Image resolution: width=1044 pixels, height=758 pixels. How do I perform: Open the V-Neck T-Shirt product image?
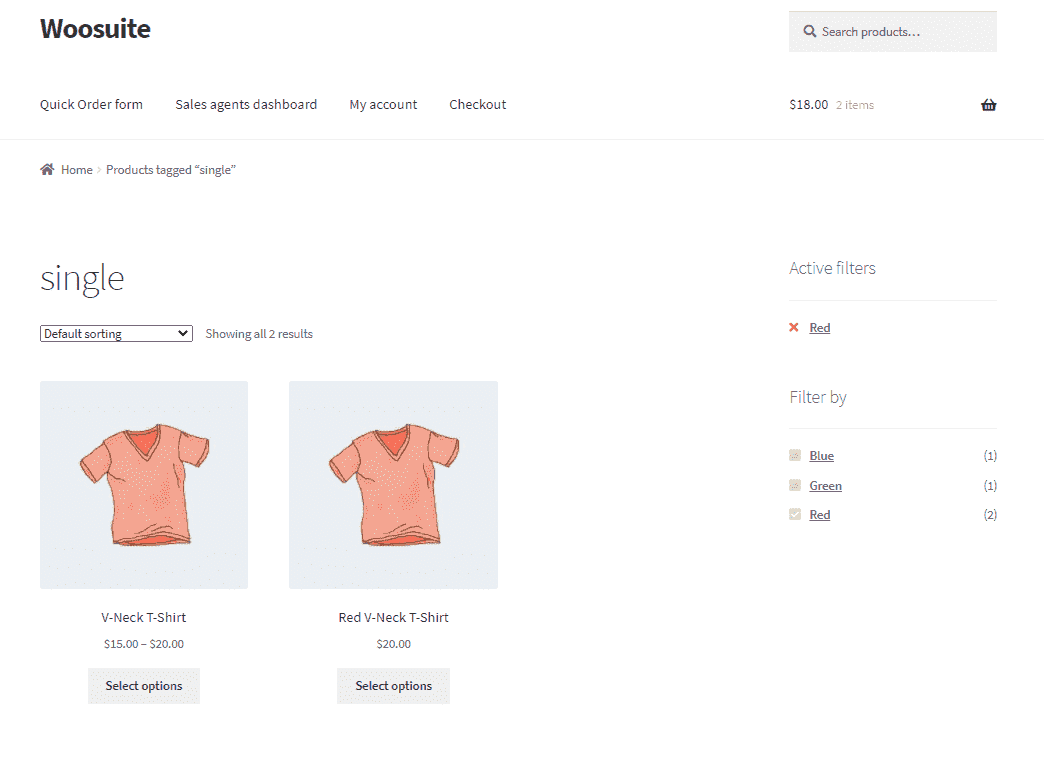(144, 485)
